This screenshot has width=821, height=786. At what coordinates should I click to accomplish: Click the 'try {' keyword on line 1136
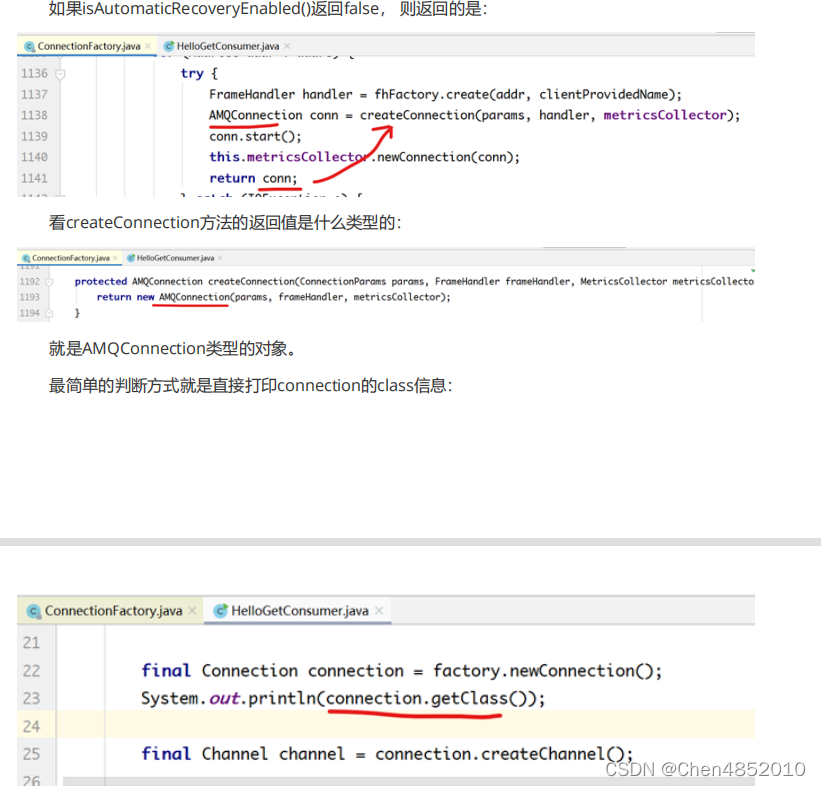[x=199, y=73]
